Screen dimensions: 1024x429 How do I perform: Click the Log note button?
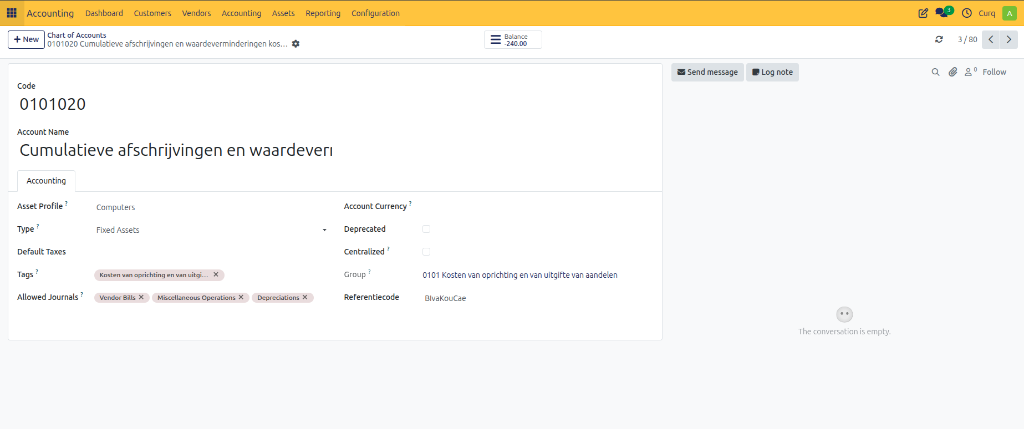coord(773,72)
